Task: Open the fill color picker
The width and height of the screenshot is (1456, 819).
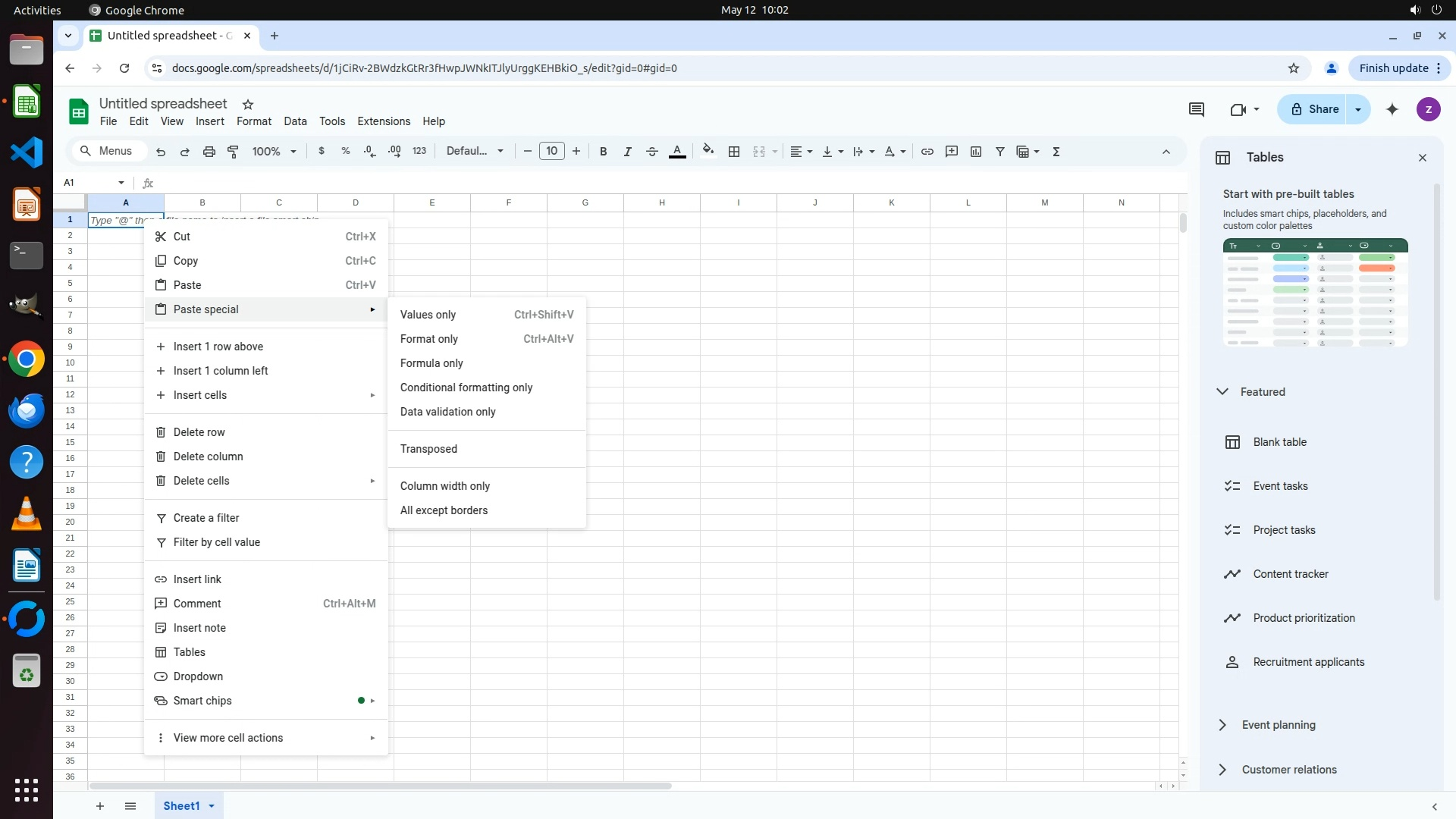Action: pyautogui.click(x=708, y=150)
